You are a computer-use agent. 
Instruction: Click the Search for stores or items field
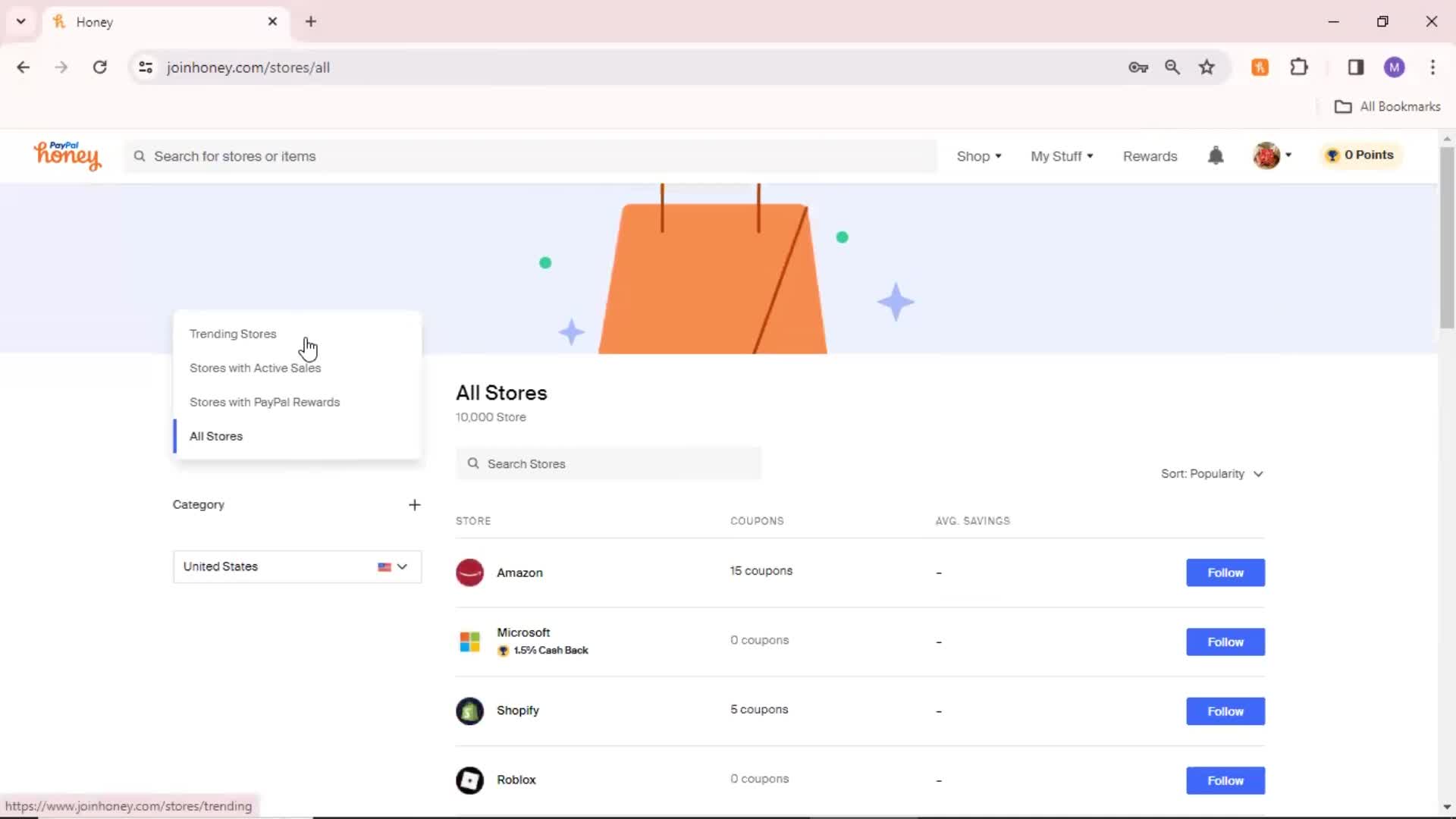531,156
